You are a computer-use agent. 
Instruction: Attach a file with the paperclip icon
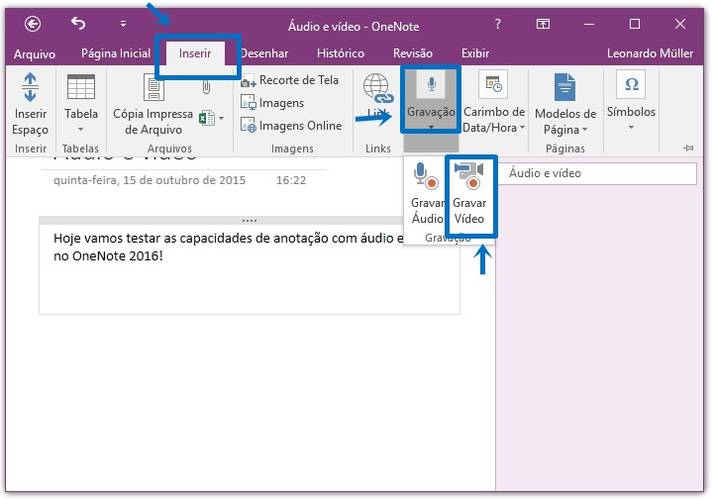206,86
